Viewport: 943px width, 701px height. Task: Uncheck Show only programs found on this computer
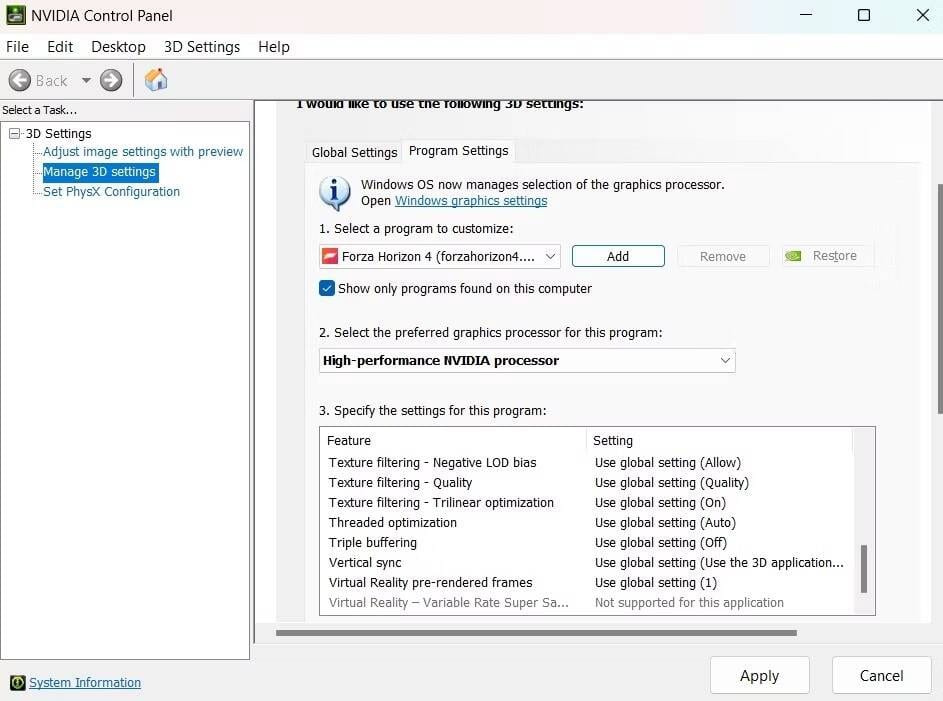327,288
